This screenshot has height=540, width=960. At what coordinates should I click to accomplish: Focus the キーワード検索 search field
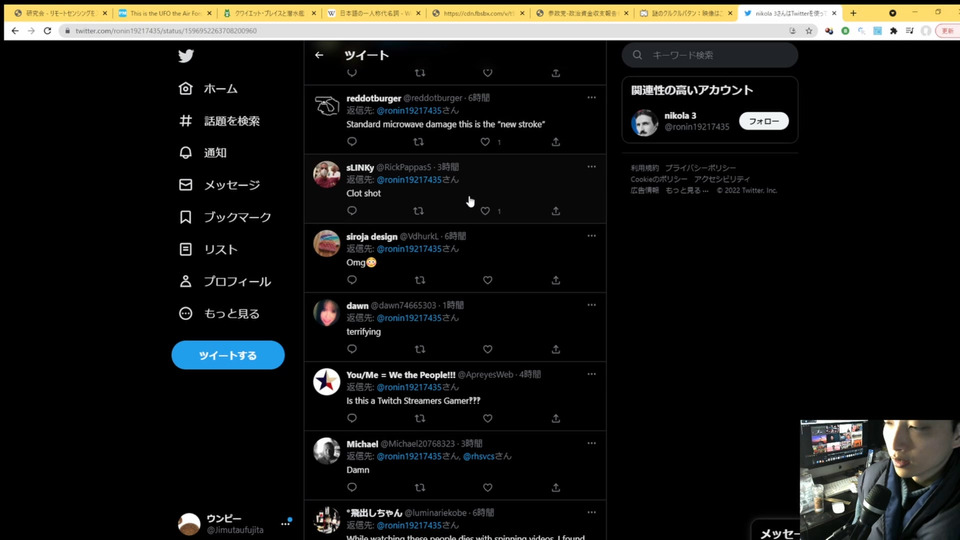(x=710, y=55)
